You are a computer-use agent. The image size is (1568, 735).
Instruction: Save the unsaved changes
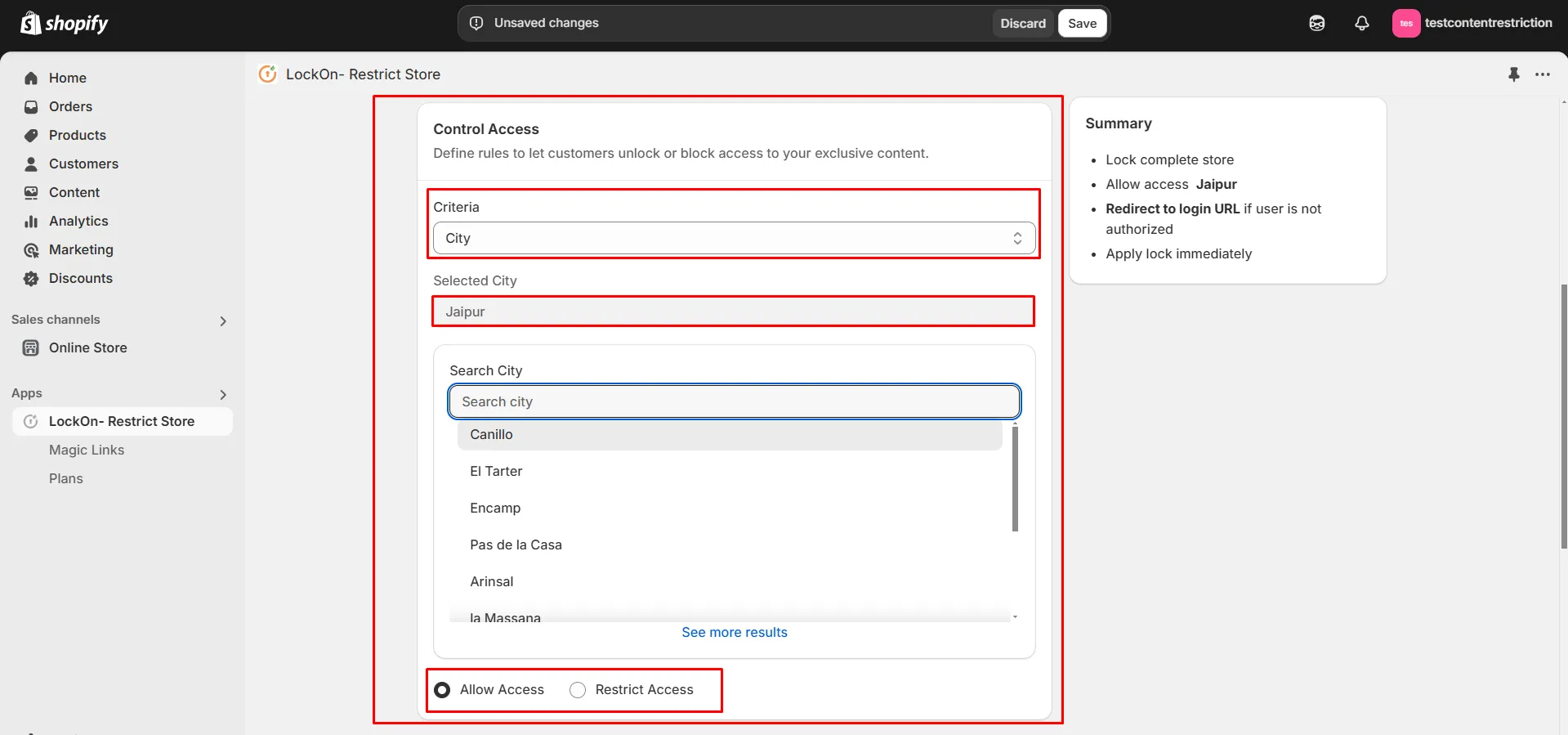point(1082,23)
